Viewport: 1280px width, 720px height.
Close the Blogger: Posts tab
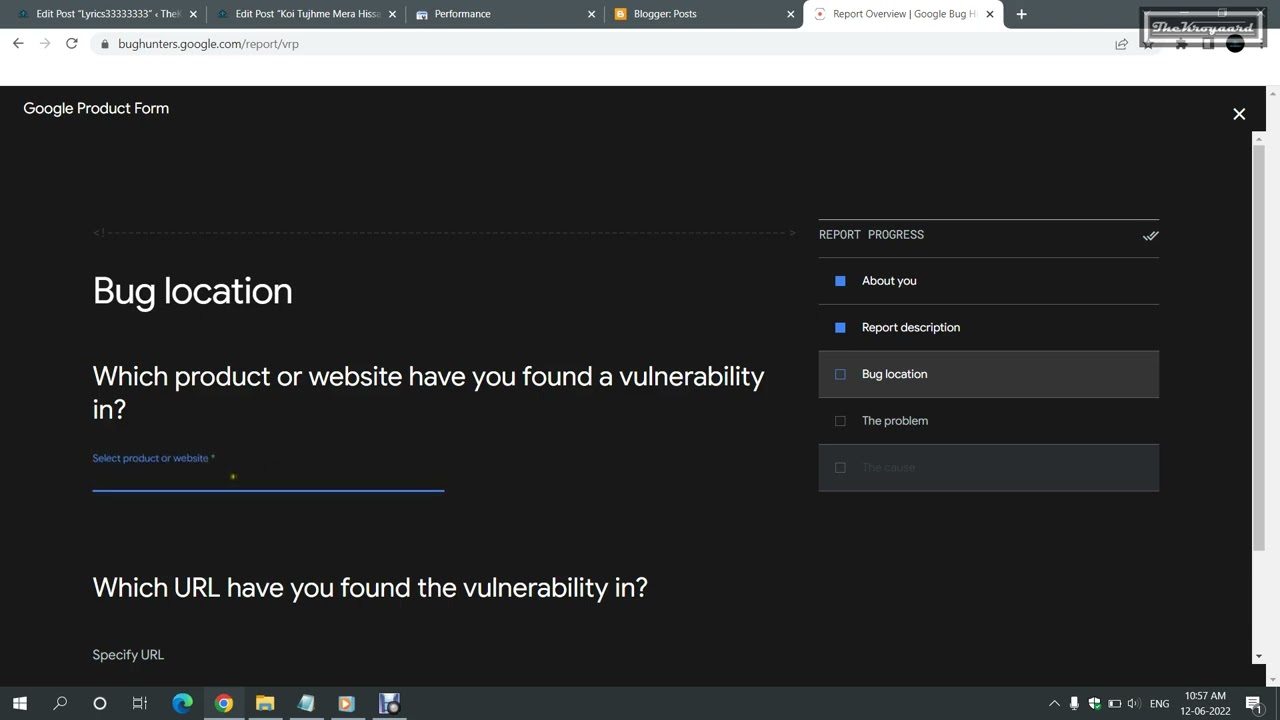click(791, 14)
